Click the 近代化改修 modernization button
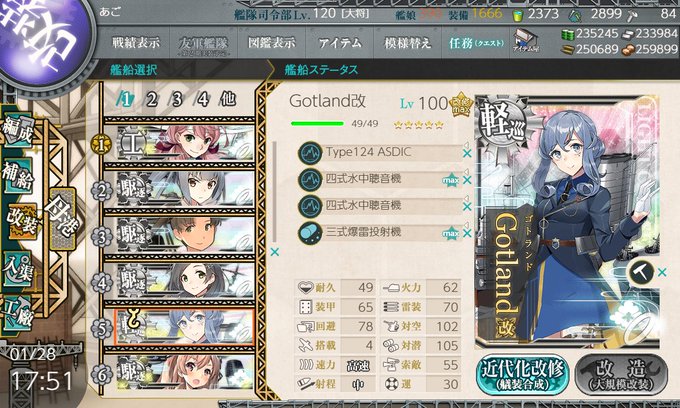The width and height of the screenshot is (680, 408). tap(523, 375)
